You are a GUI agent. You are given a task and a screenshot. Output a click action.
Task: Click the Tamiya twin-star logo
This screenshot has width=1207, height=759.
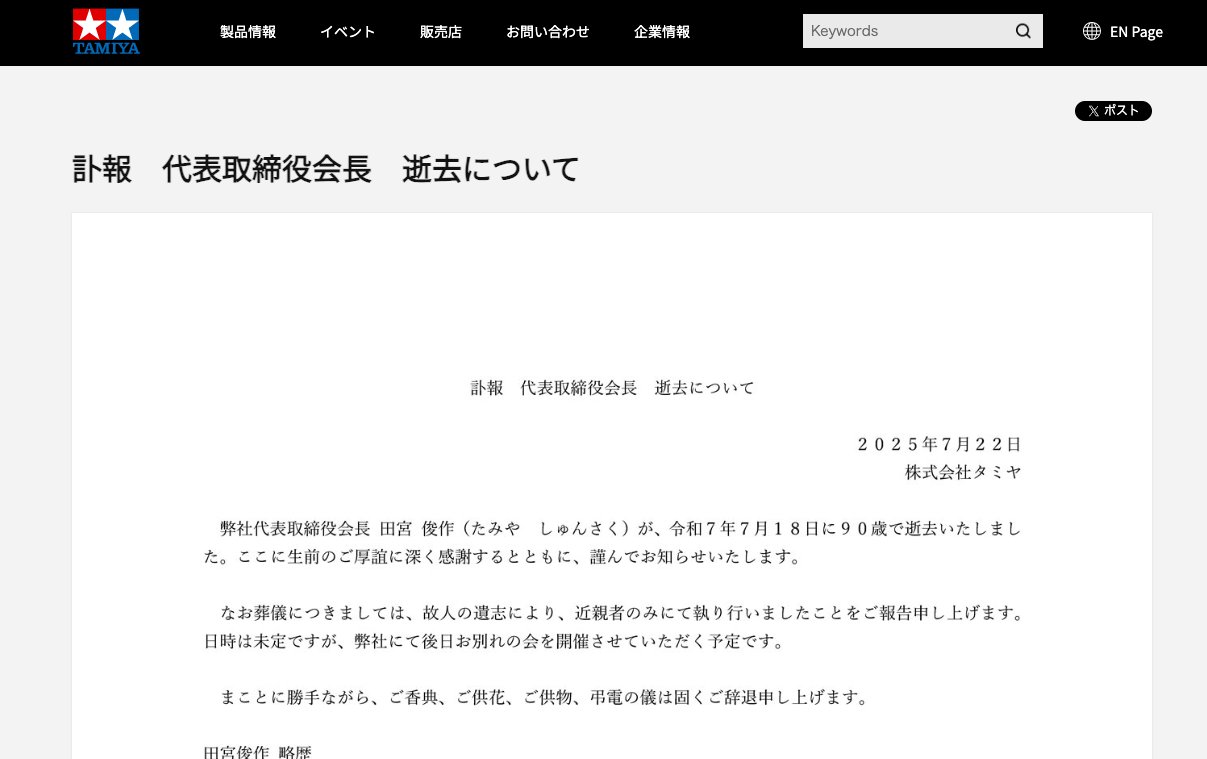click(106, 31)
